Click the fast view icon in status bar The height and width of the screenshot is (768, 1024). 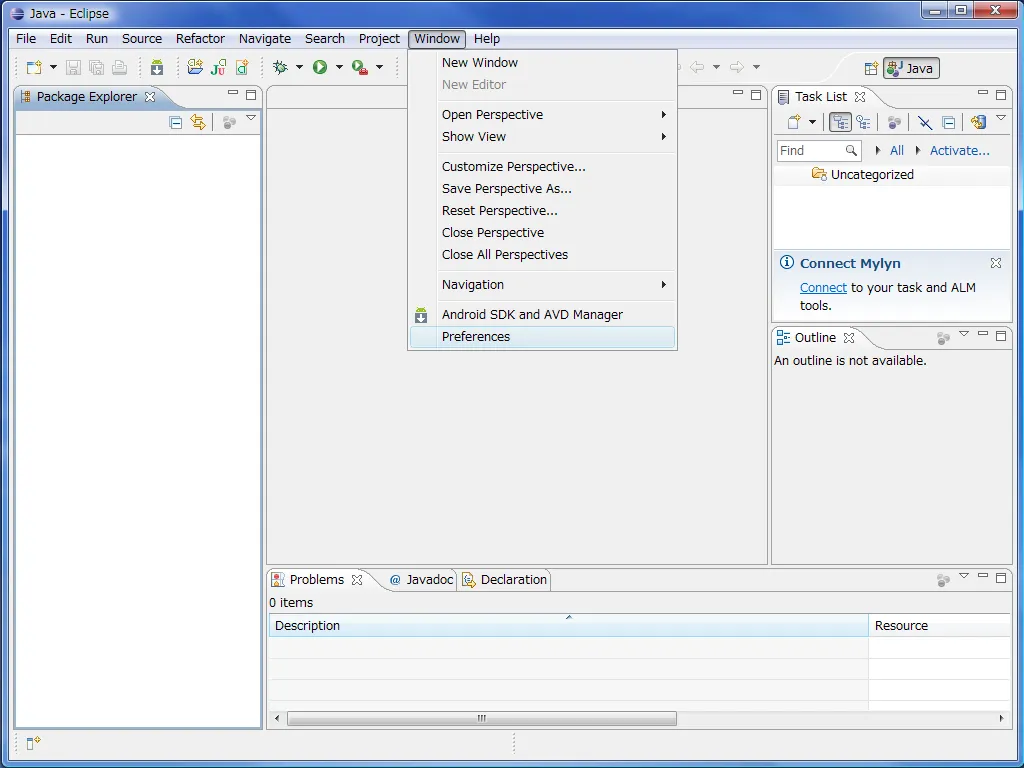click(33, 743)
